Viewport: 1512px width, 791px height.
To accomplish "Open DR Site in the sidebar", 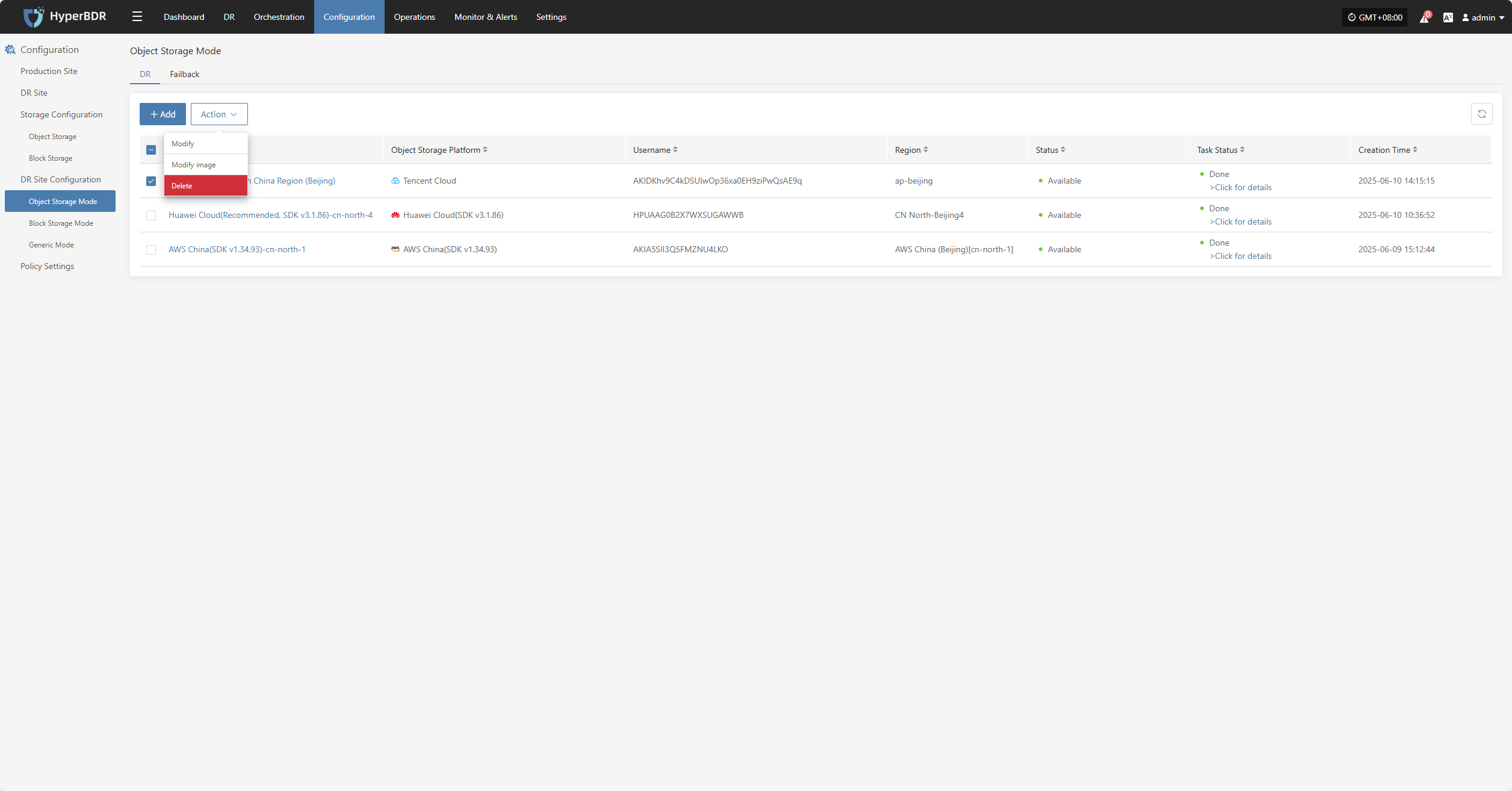I will point(34,93).
